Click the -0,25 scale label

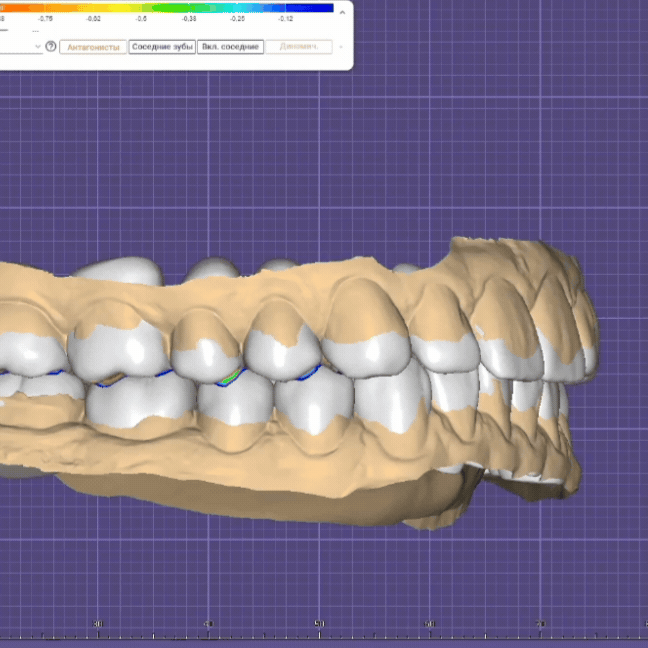[x=238, y=19]
